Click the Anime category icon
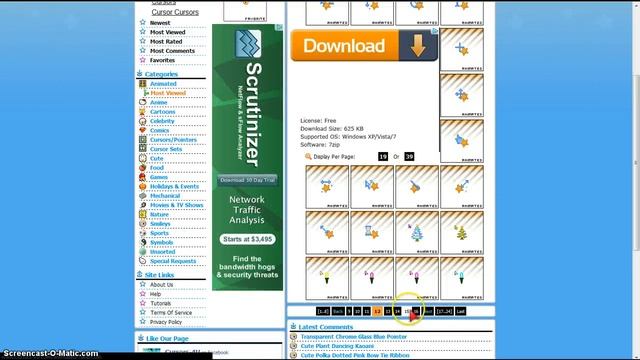 (142, 102)
